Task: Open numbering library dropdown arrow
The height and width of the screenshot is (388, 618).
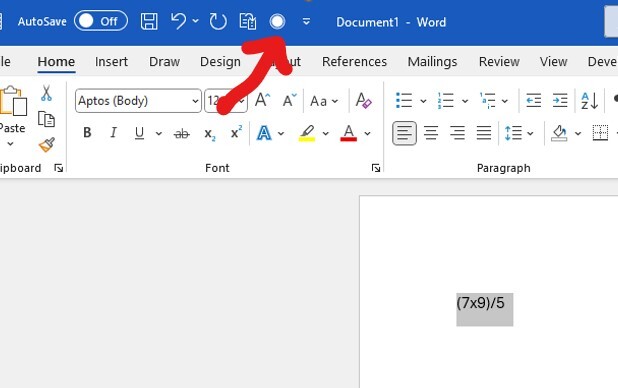Action: pos(465,101)
